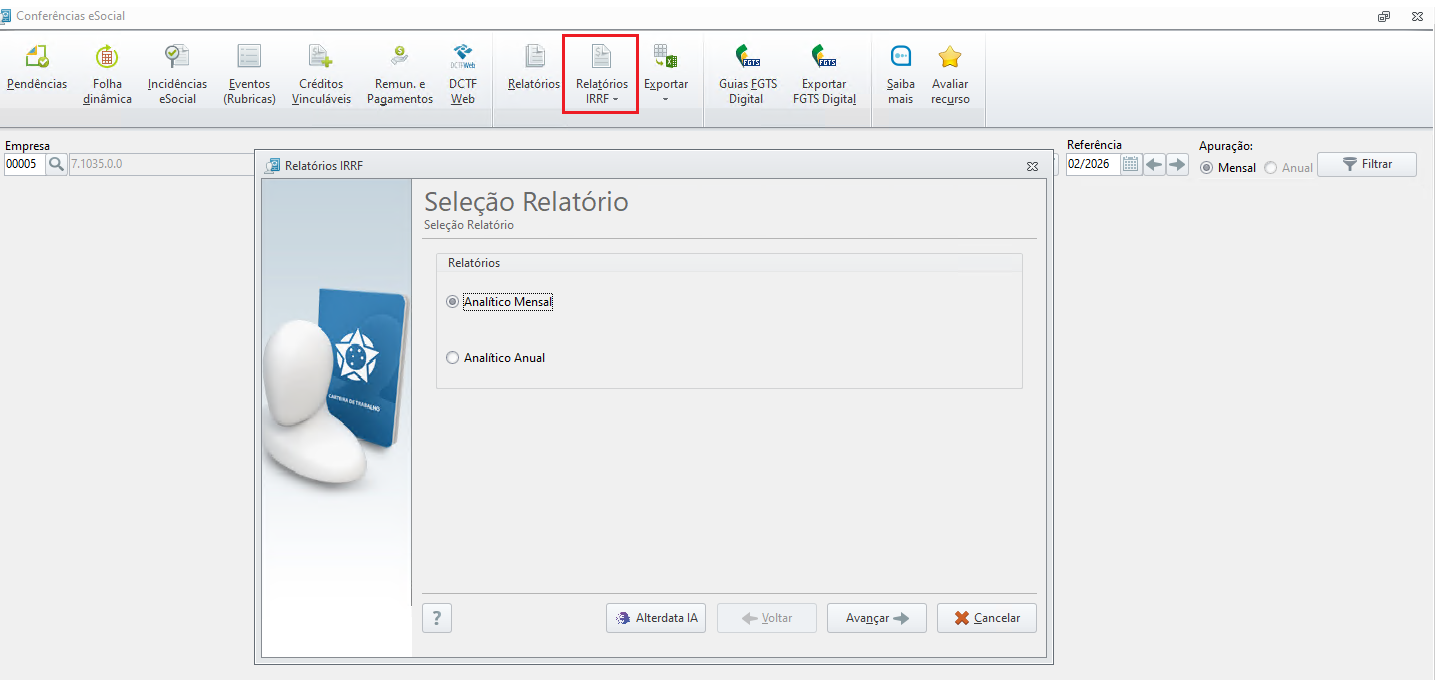
Task: Click the help question mark button
Action: 437,618
